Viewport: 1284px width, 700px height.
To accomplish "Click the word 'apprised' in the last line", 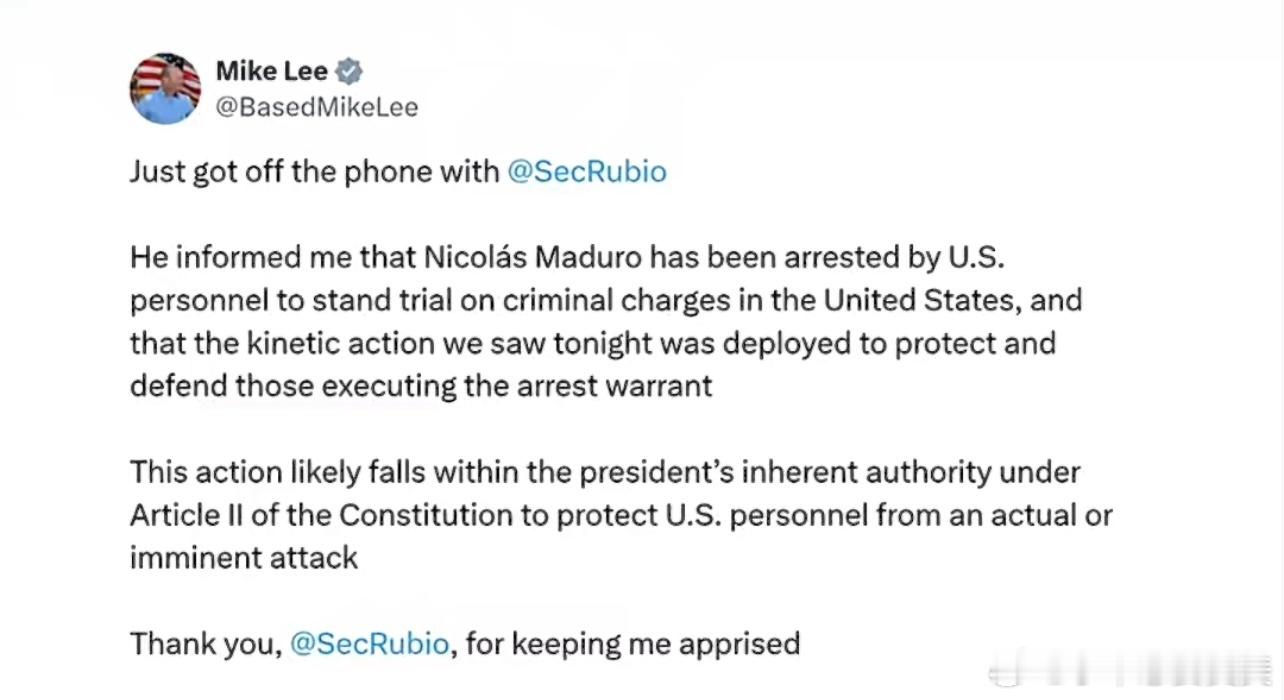I will (x=739, y=643).
